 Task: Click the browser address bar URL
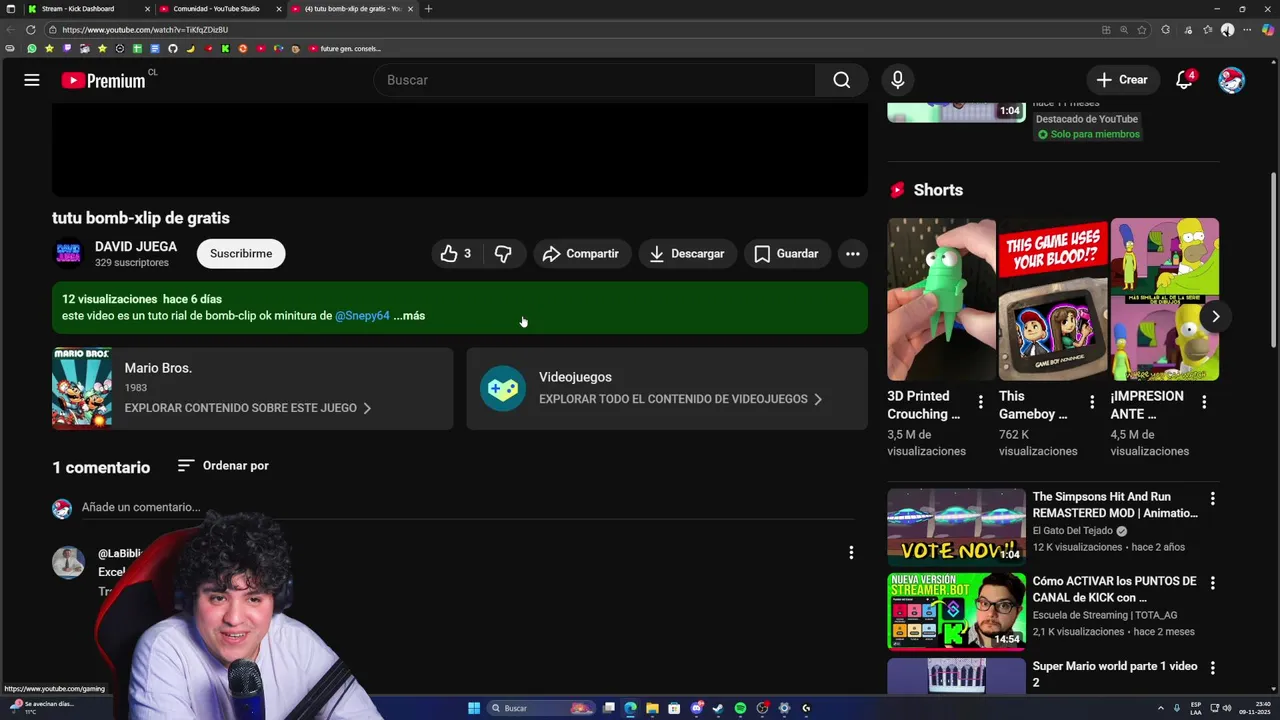(145, 30)
